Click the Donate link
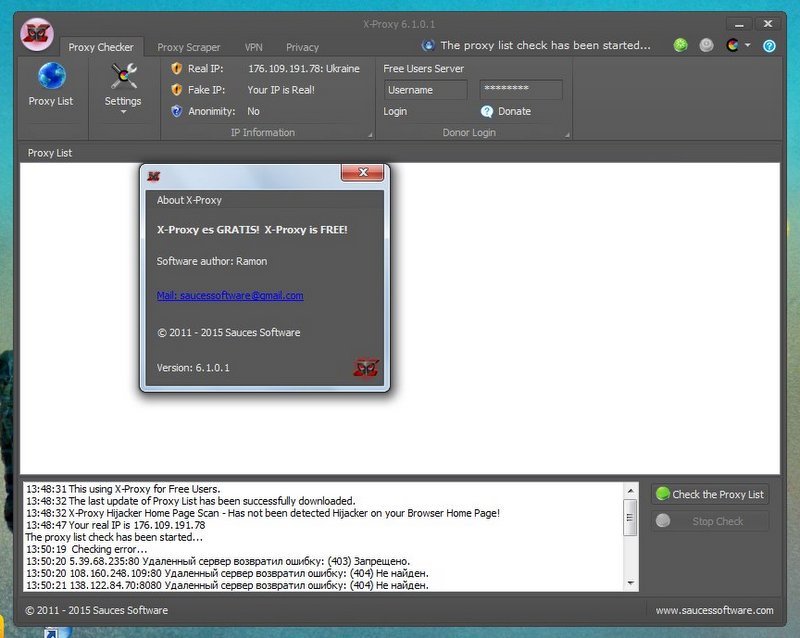 (x=514, y=111)
